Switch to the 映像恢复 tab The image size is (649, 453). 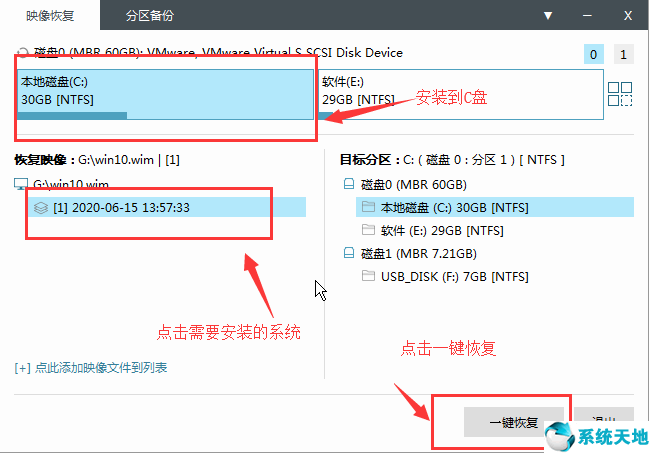pyautogui.click(x=50, y=16)
